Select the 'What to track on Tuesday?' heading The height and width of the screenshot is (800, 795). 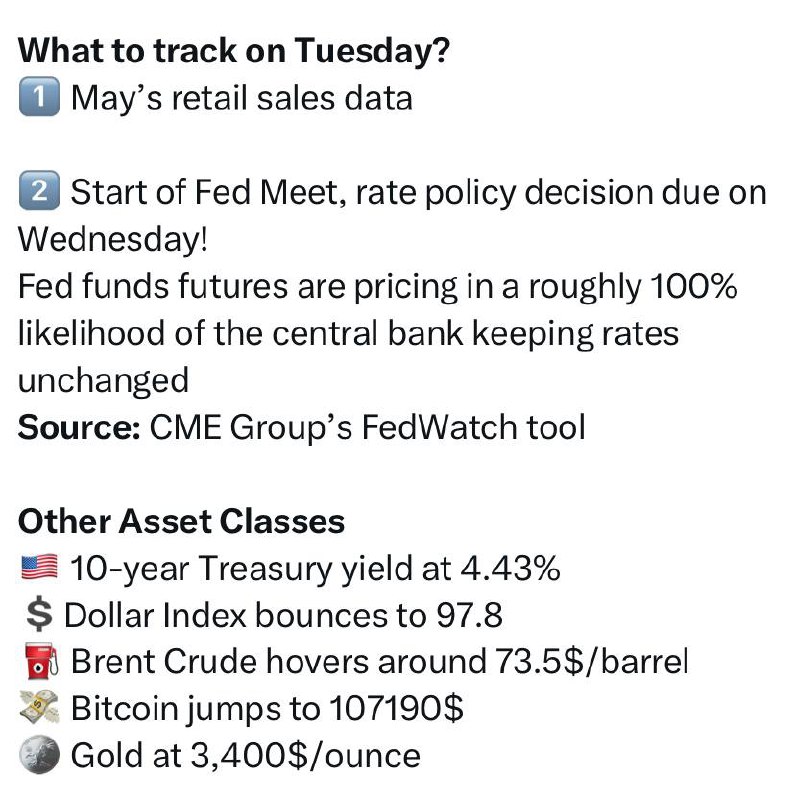pyautogui.click(x=234, y=51)
